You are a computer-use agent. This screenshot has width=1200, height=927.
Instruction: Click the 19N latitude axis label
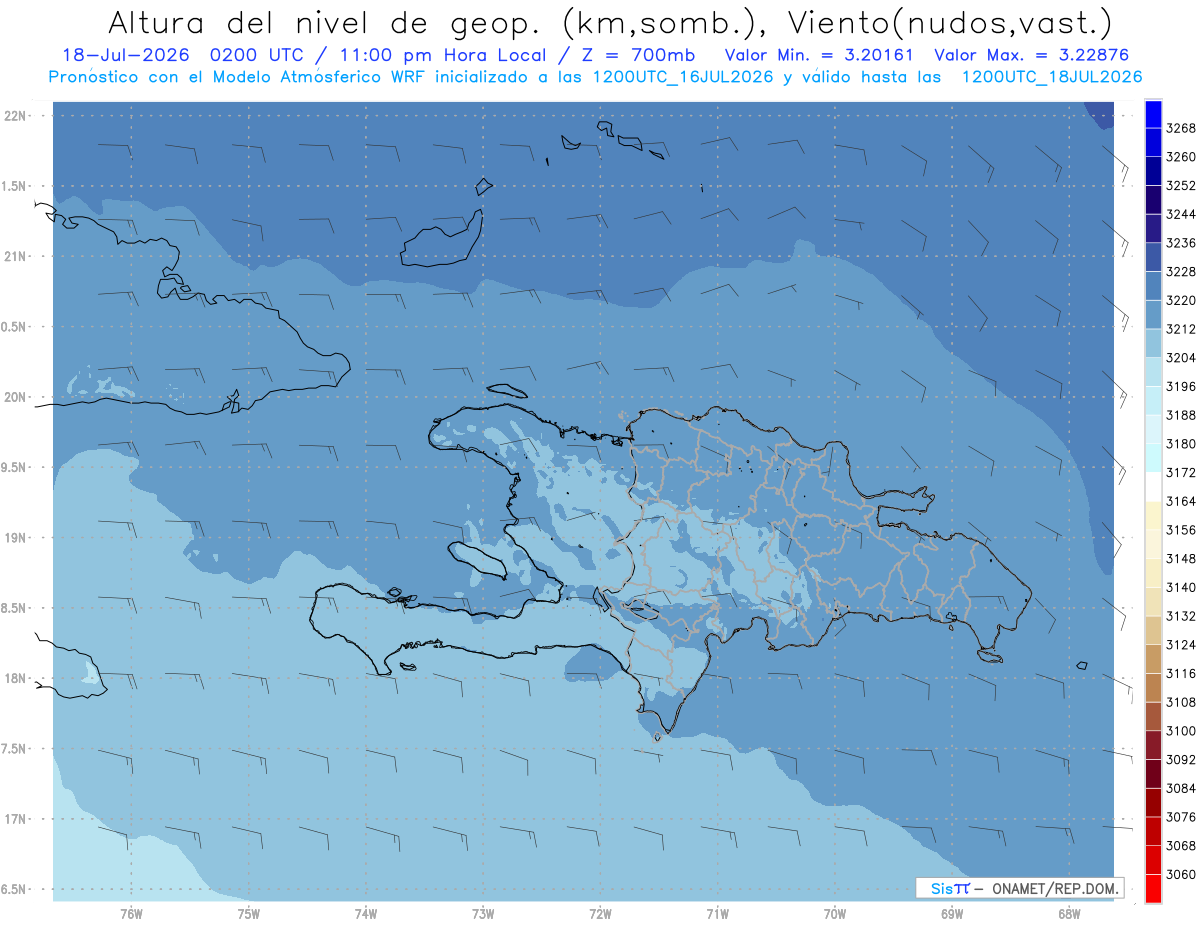tap(17, 538)
